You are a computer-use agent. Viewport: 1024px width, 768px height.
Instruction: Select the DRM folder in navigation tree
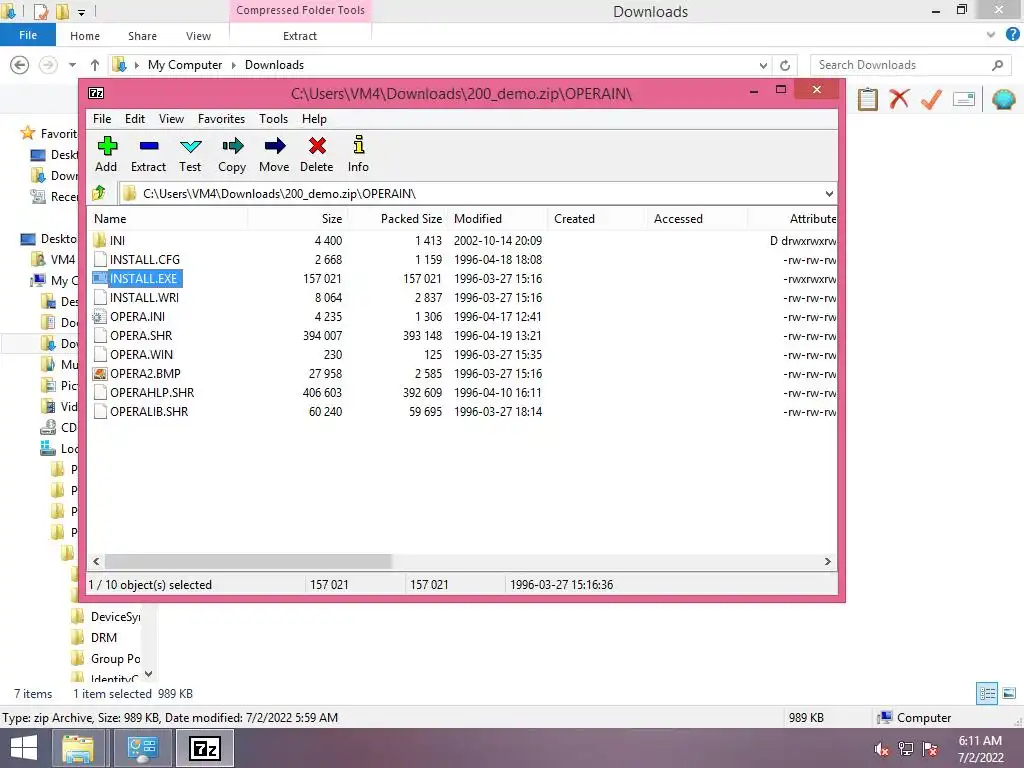click(103, 637)
